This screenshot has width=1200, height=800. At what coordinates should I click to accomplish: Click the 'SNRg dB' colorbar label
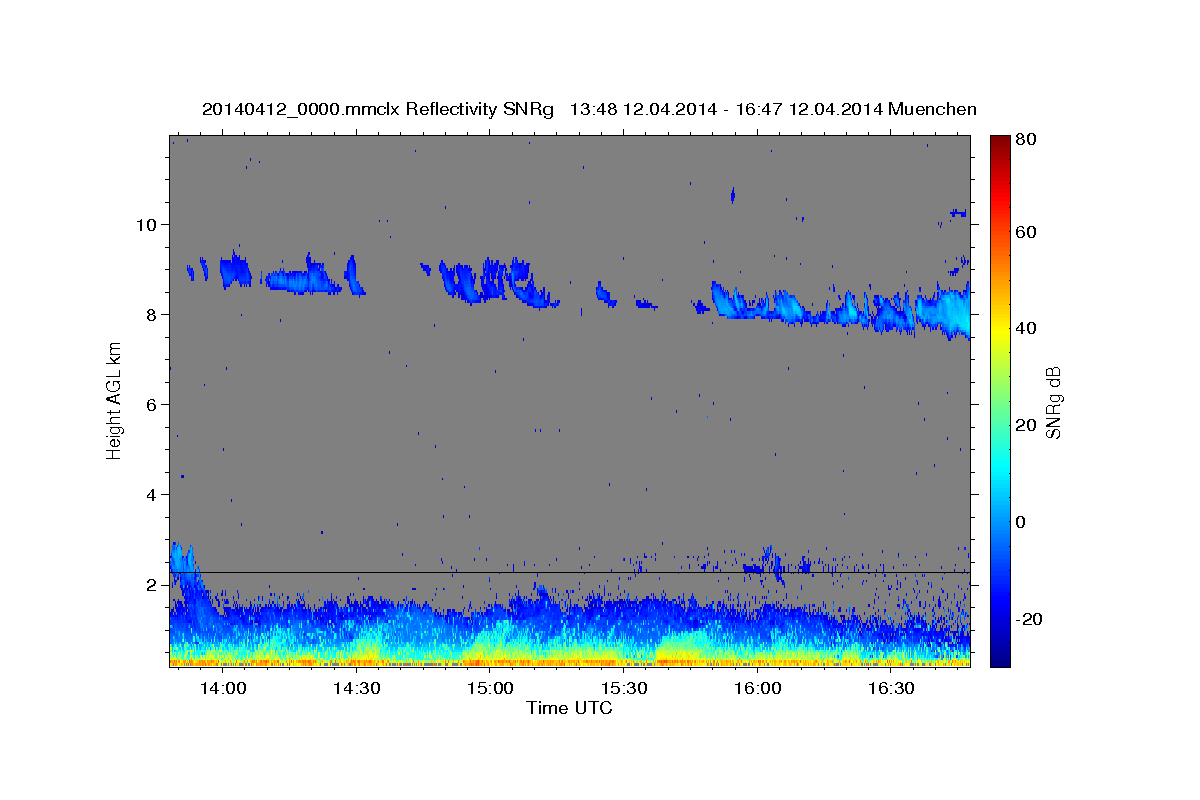1053,402
